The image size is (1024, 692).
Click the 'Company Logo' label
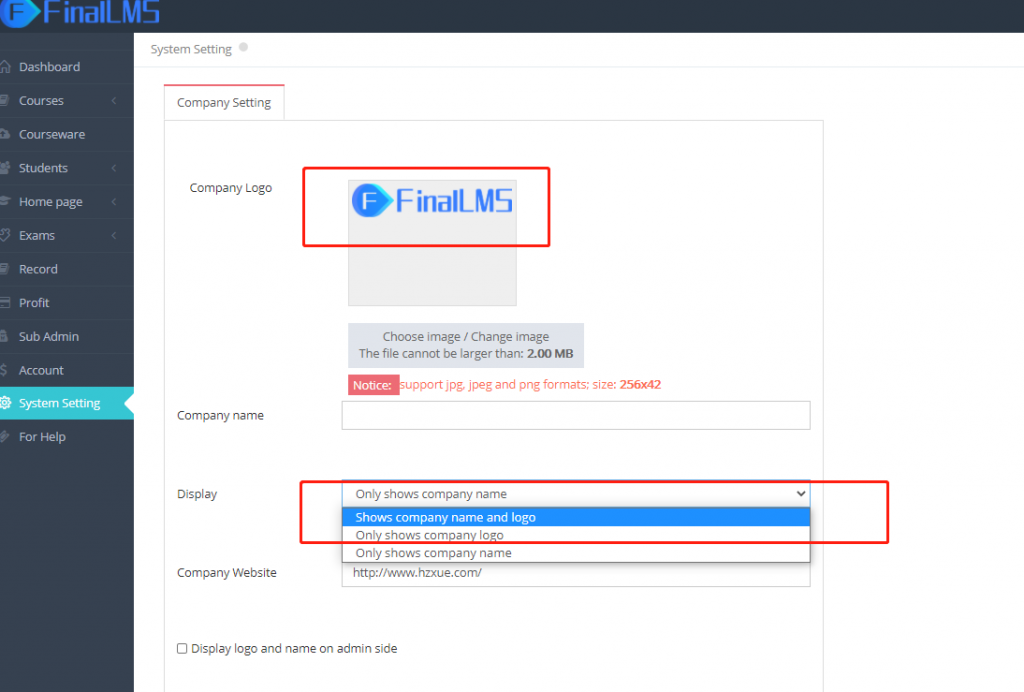pyautogui.click(x=231, y=188)
